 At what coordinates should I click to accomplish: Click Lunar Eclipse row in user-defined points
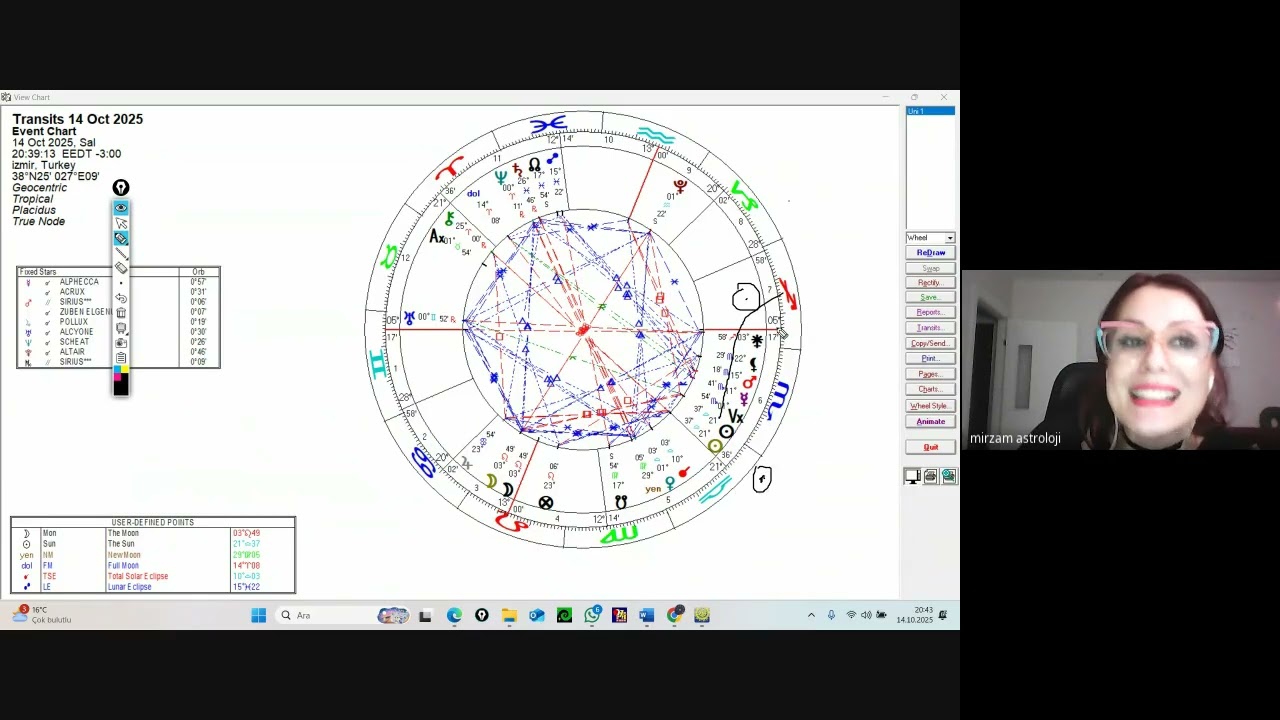pos(153,587)
